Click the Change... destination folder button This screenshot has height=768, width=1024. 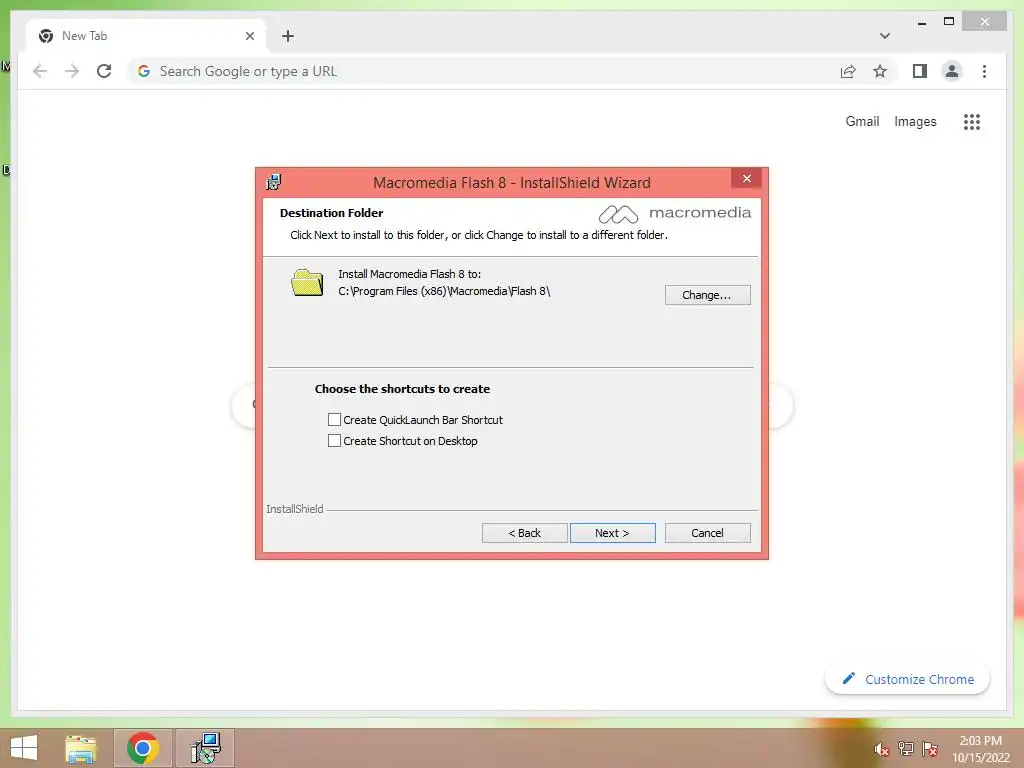(x=707, y=295)
